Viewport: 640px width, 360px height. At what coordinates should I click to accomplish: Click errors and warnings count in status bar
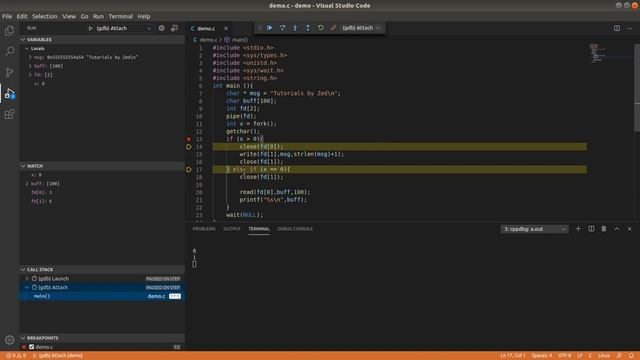coord(16,356)
